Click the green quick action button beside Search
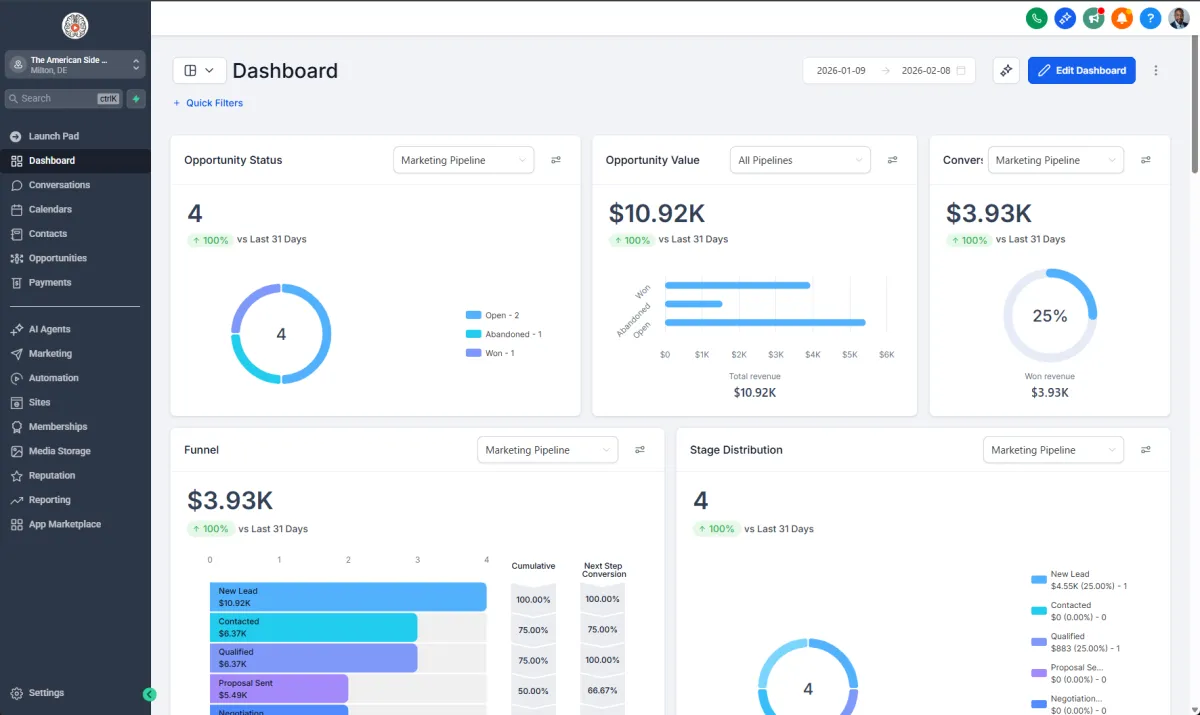 [x=136, y=98]
